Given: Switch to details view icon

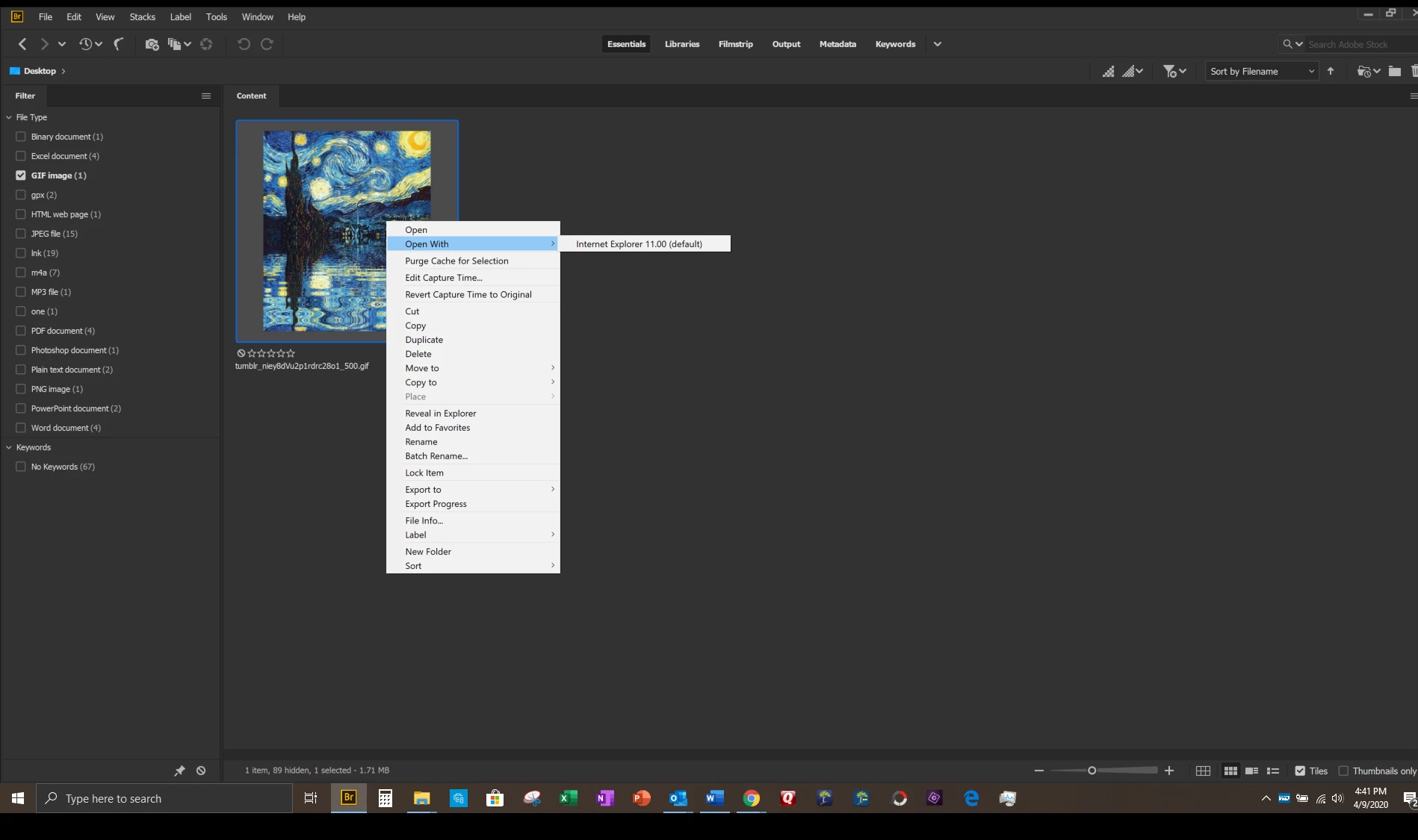Looking at the screenshot, I should [1252, 771].
